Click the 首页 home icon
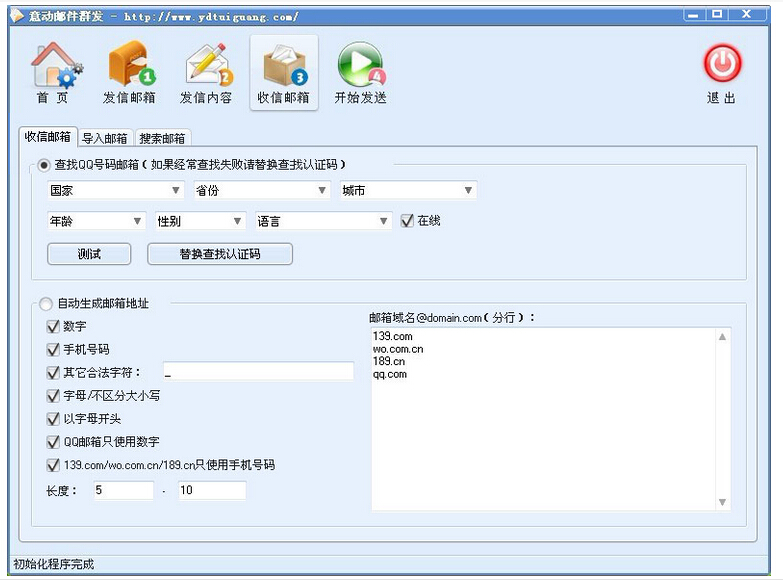 pos(54,66)
